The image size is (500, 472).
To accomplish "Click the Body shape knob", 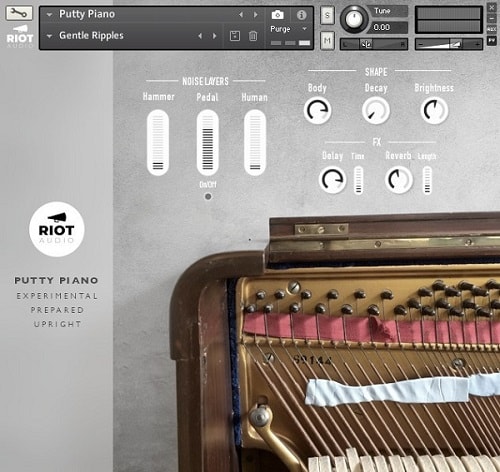I will coord(317,110).
